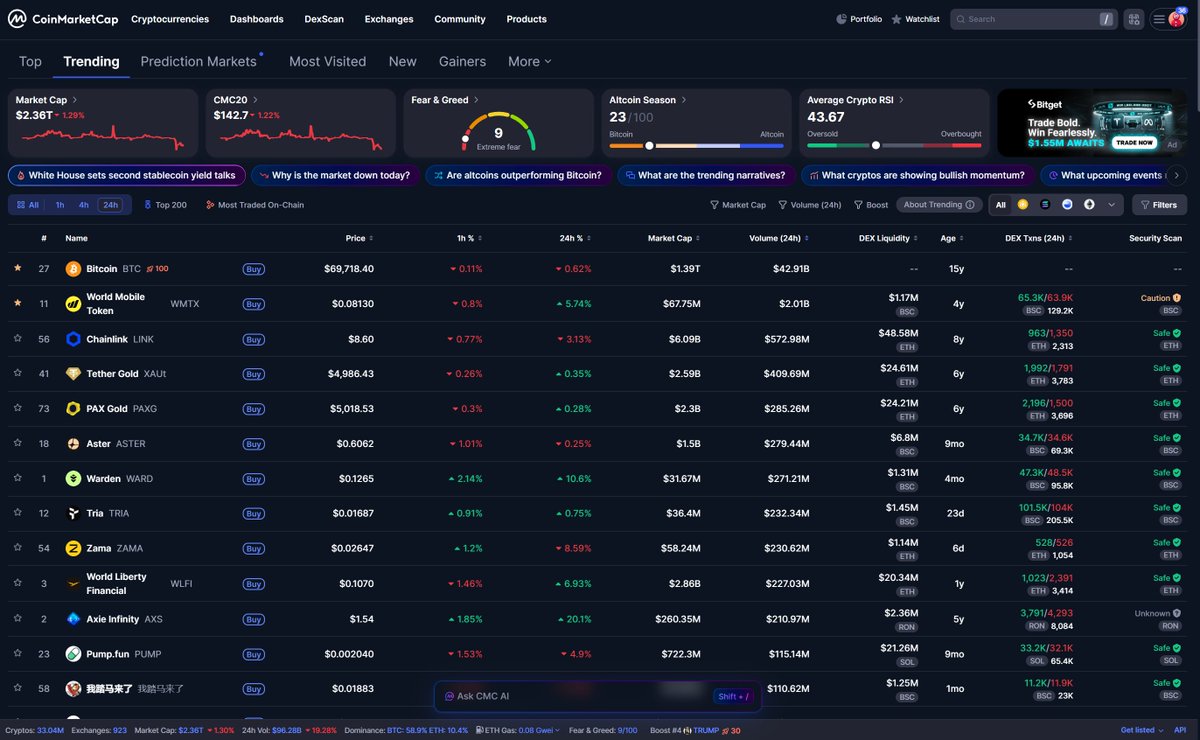Open Get listed dropdown in footer

(x=1142, y=730)
